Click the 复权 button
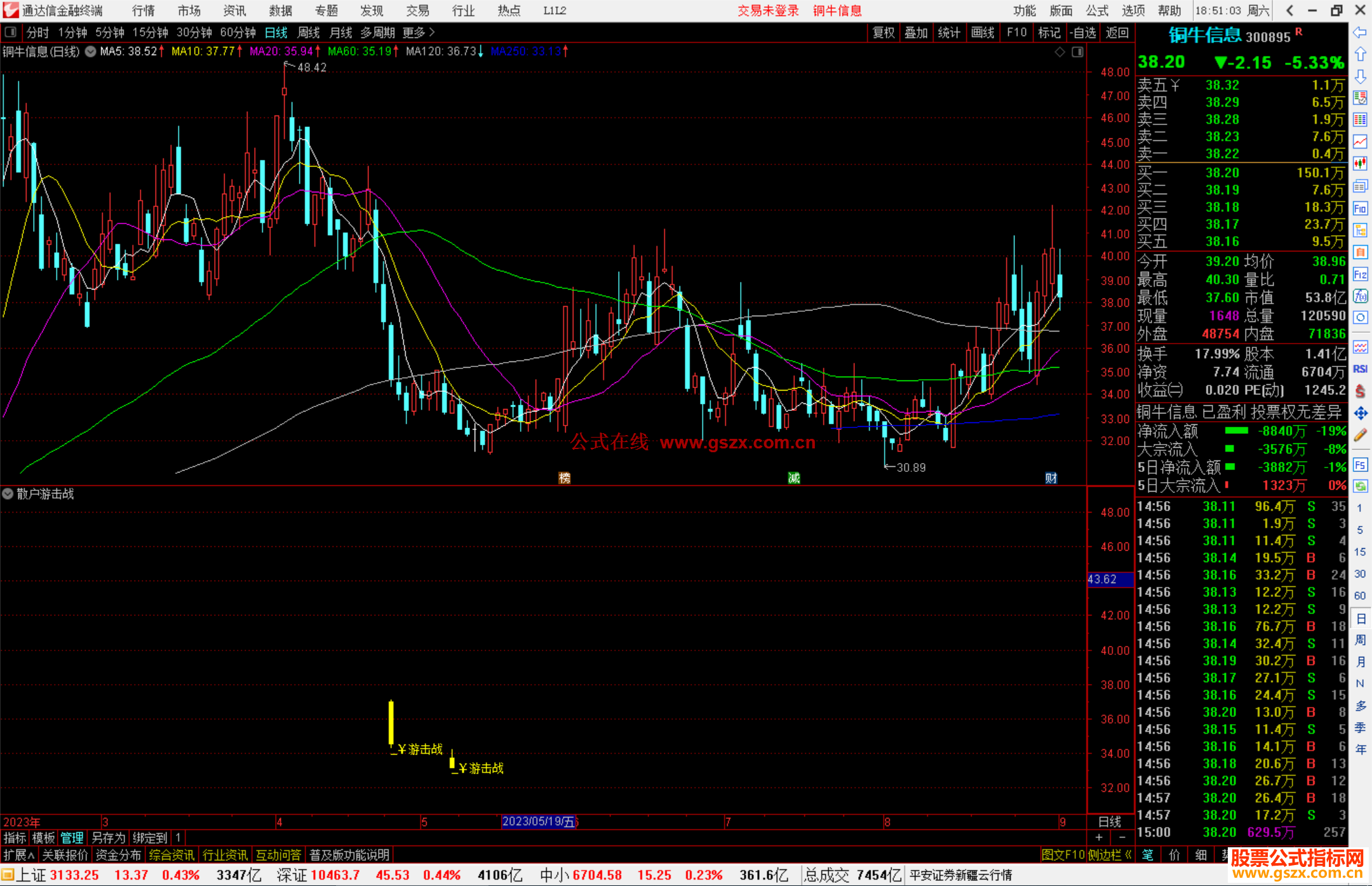 click(884, 32)
